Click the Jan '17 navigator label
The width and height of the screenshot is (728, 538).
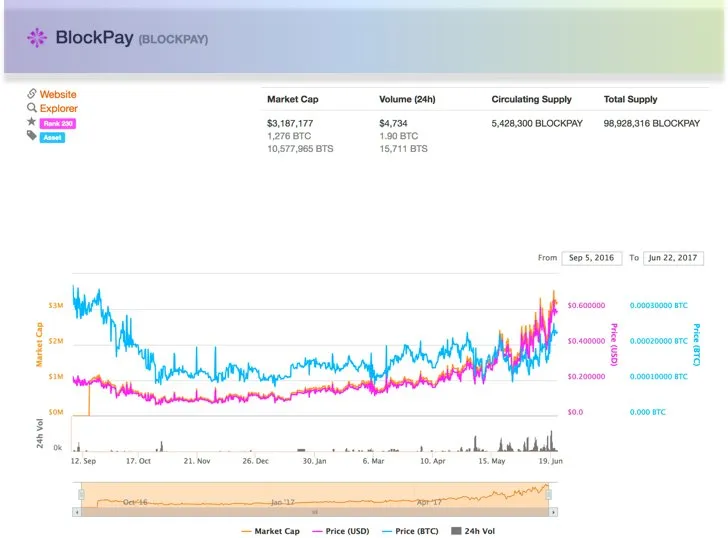(283, 502)
